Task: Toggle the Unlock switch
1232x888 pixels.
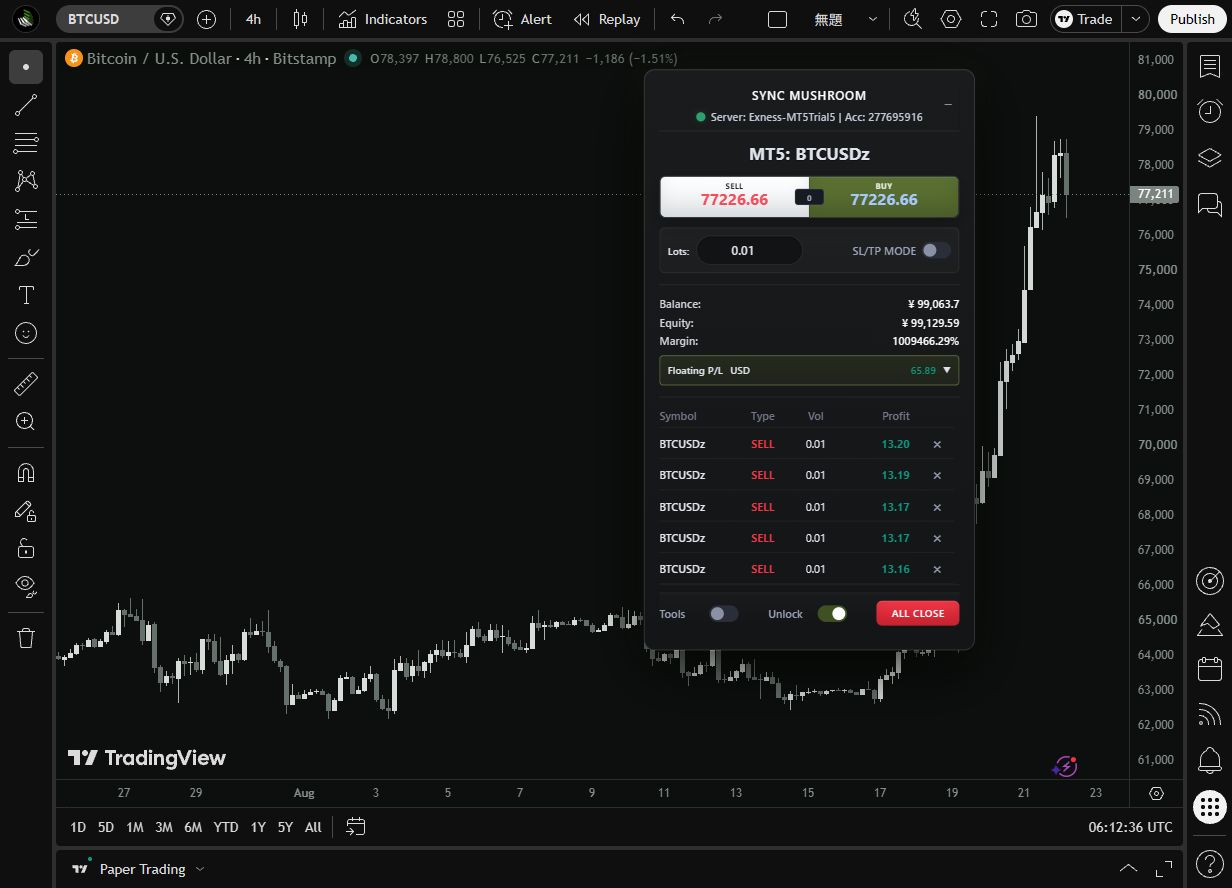Action: tap(832, 613)
